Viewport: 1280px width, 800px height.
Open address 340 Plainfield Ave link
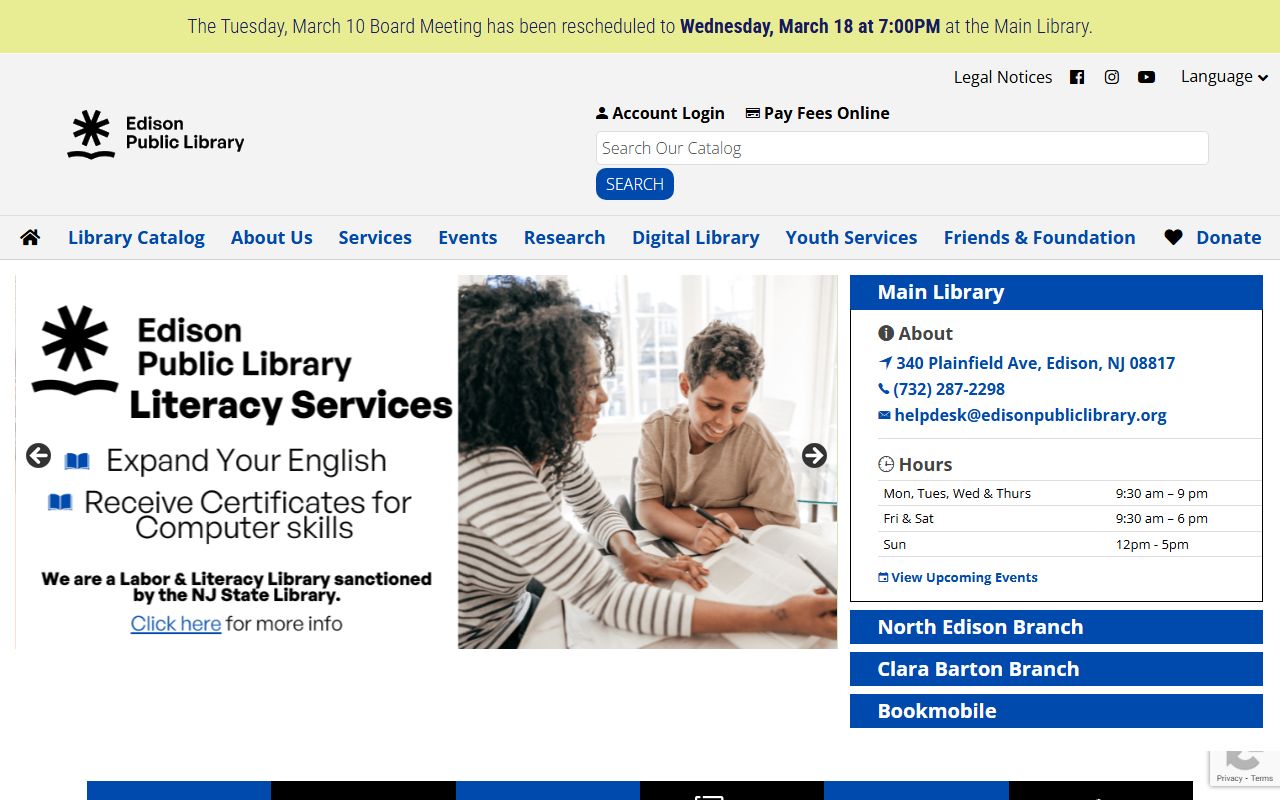pyautogui.click(x=1027, y=363)
